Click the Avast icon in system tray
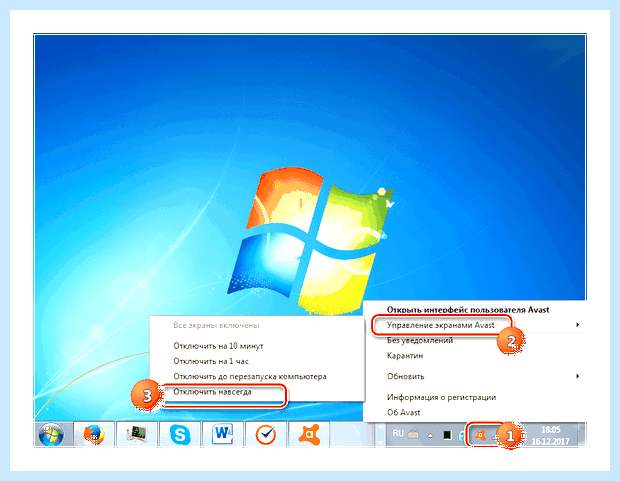 [x=480, y=435]
